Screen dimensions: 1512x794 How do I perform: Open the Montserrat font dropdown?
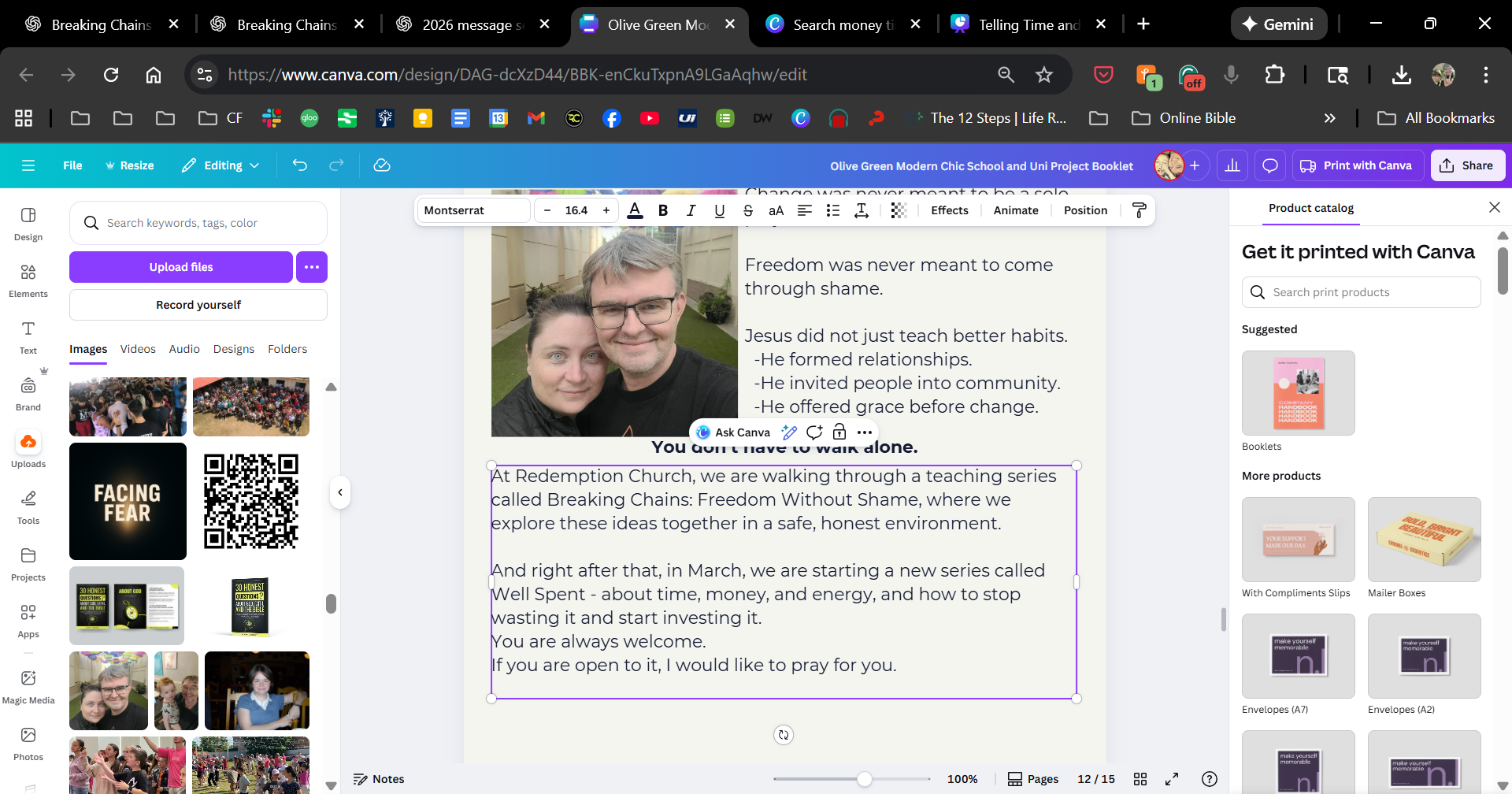point(473,210)
